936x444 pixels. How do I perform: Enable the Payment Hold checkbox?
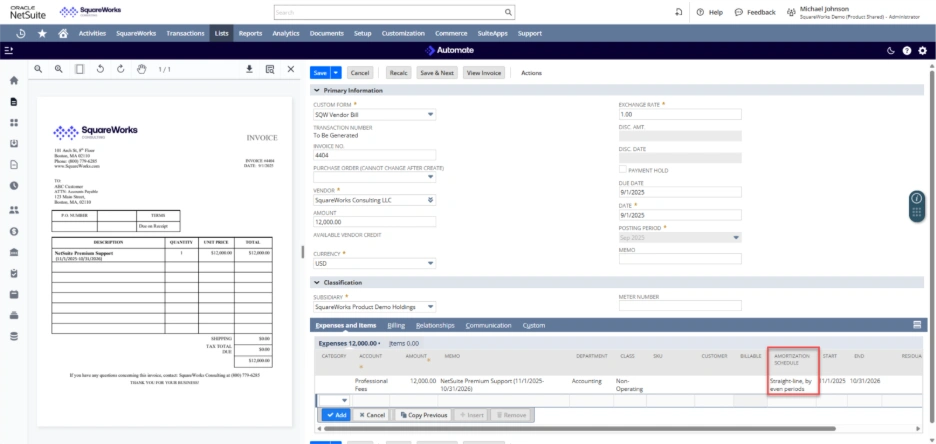tap(623, 170)
